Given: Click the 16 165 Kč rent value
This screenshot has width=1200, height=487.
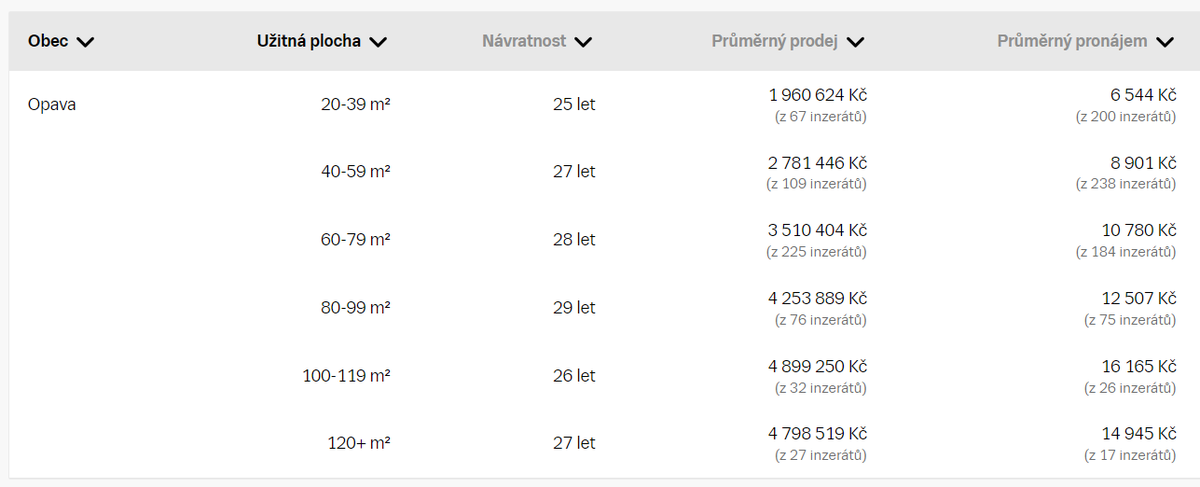Looking at the screenshot, I should (x=1139, y=367).
